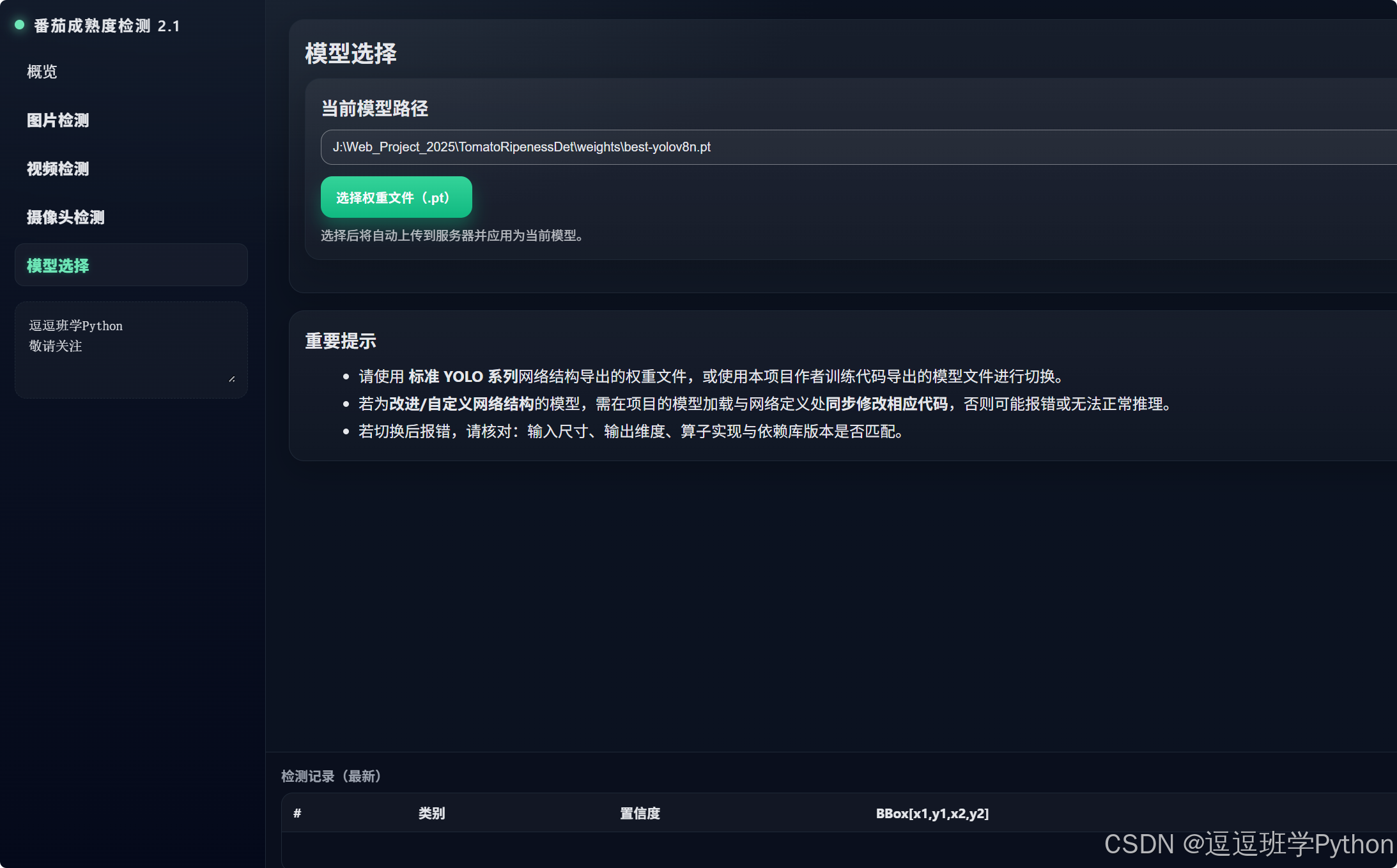Open 摄像头检测 camera detection
Screen dimensions: 1397x868
click(x=66, y=217)
